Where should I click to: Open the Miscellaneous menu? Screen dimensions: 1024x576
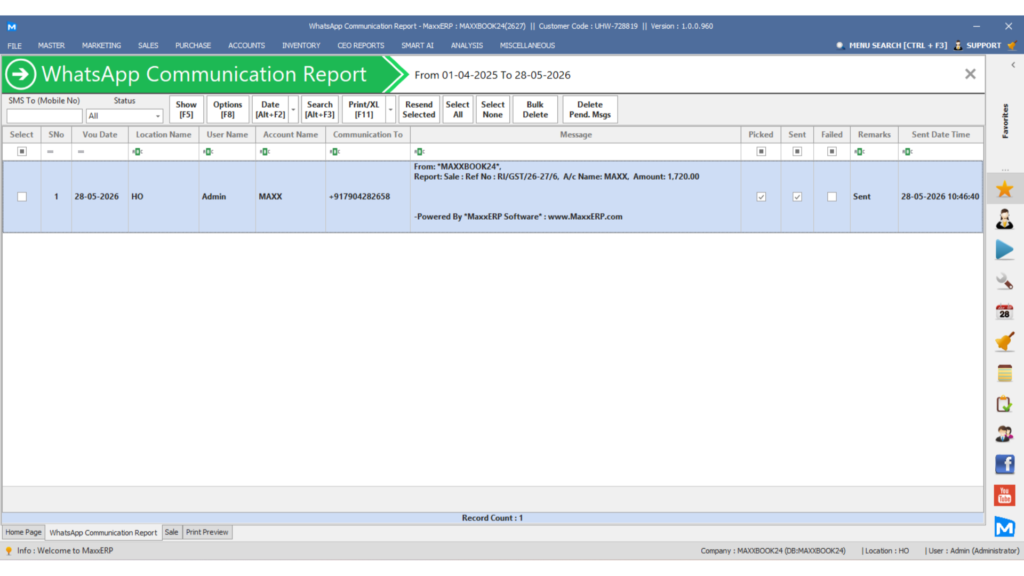pos(527,46)
